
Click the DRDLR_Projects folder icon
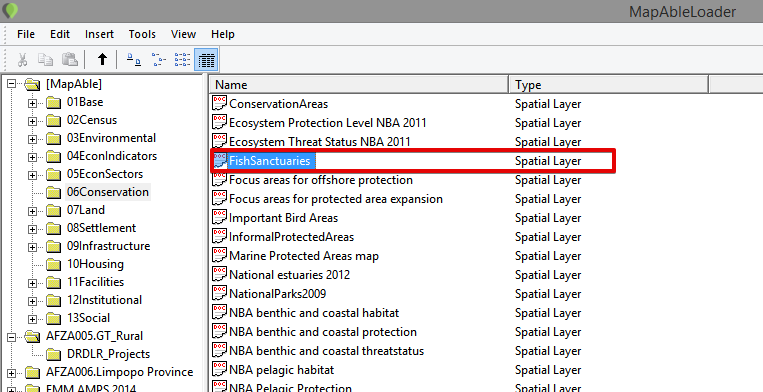[x=54, y=355]
